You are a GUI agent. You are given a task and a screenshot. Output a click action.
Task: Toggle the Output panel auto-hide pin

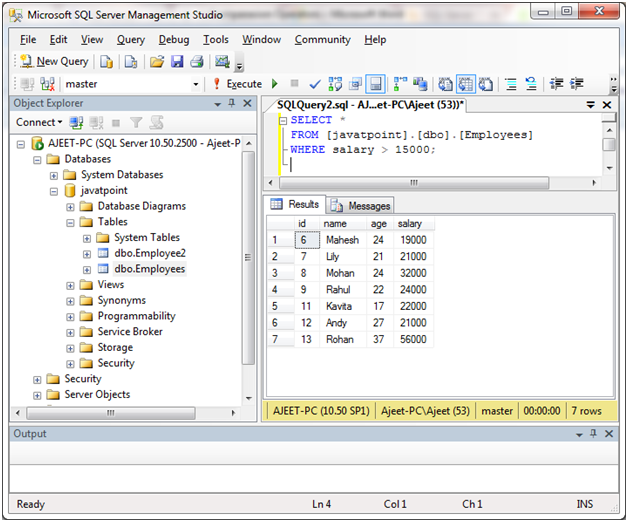click(593, 433)
